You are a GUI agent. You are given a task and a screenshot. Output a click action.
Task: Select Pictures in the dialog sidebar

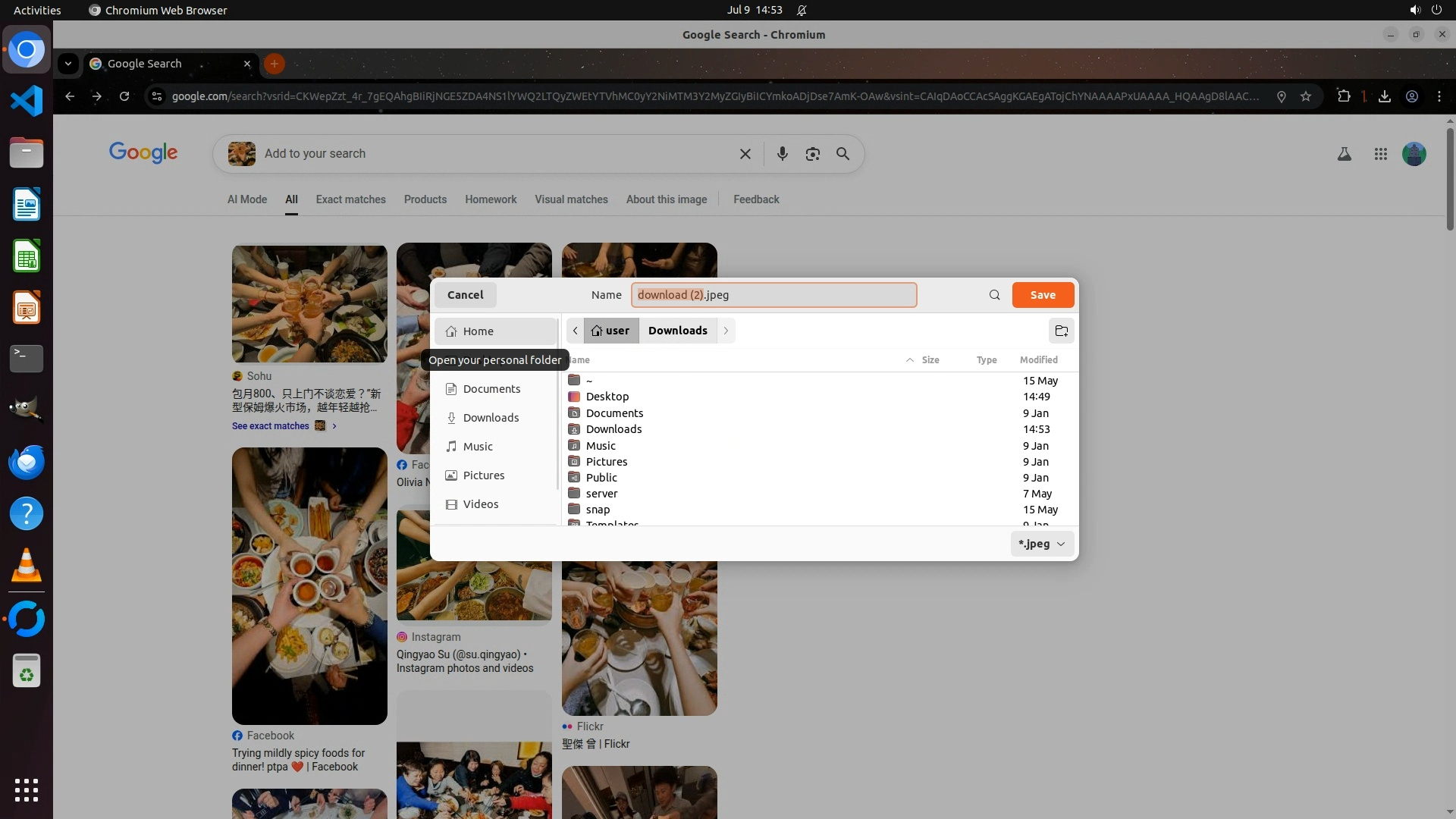click(483, 475)
